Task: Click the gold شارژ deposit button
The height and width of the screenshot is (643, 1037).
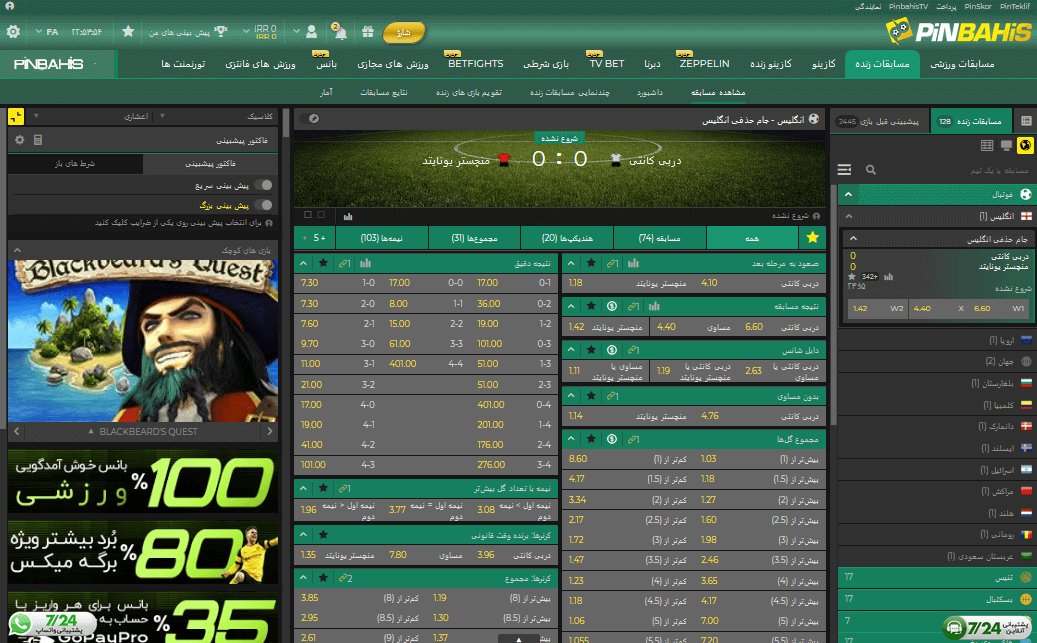Action: click(403, 32)
